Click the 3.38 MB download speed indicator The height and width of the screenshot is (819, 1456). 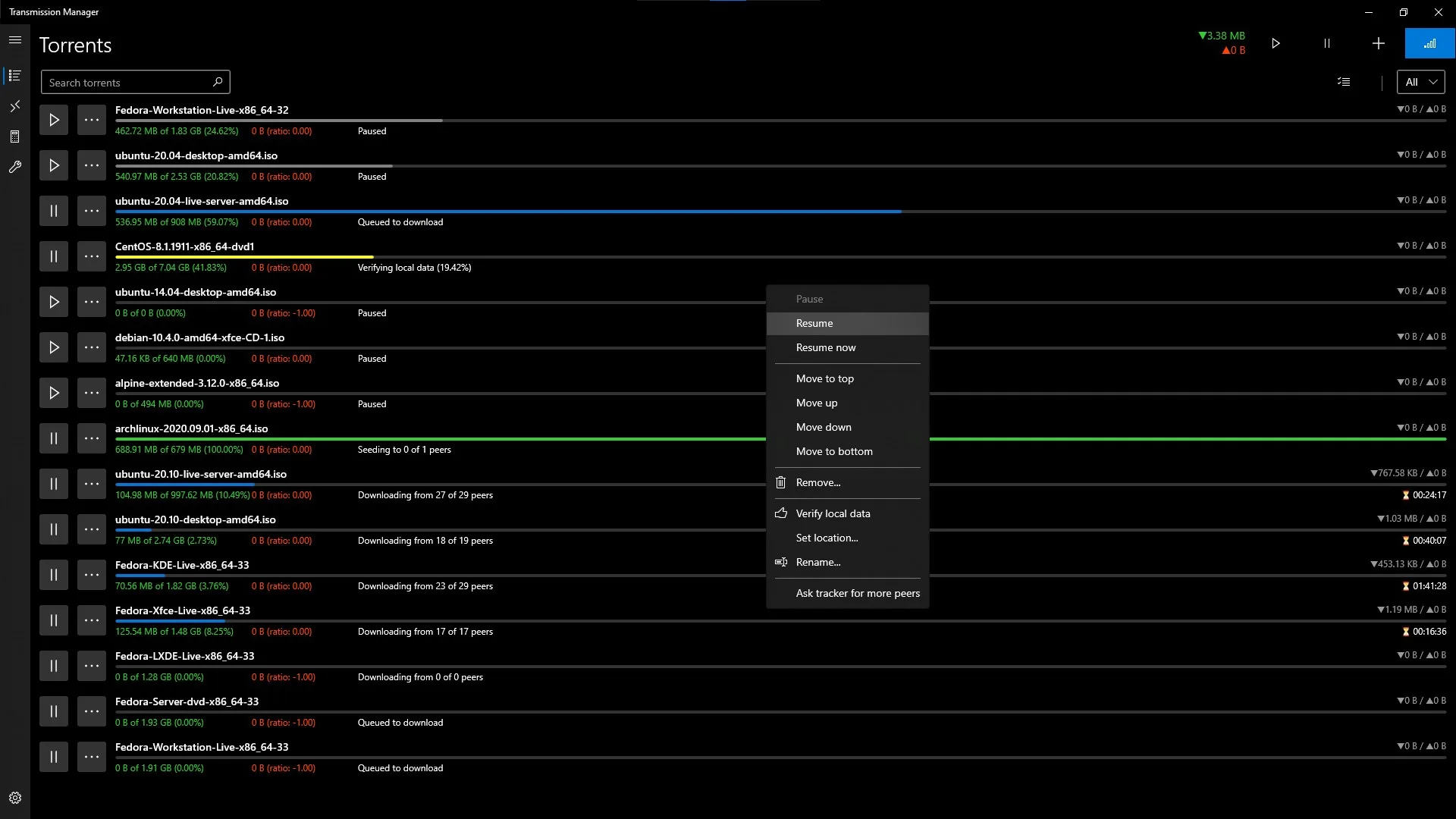pyautogui.click(x=1222, y=36)
